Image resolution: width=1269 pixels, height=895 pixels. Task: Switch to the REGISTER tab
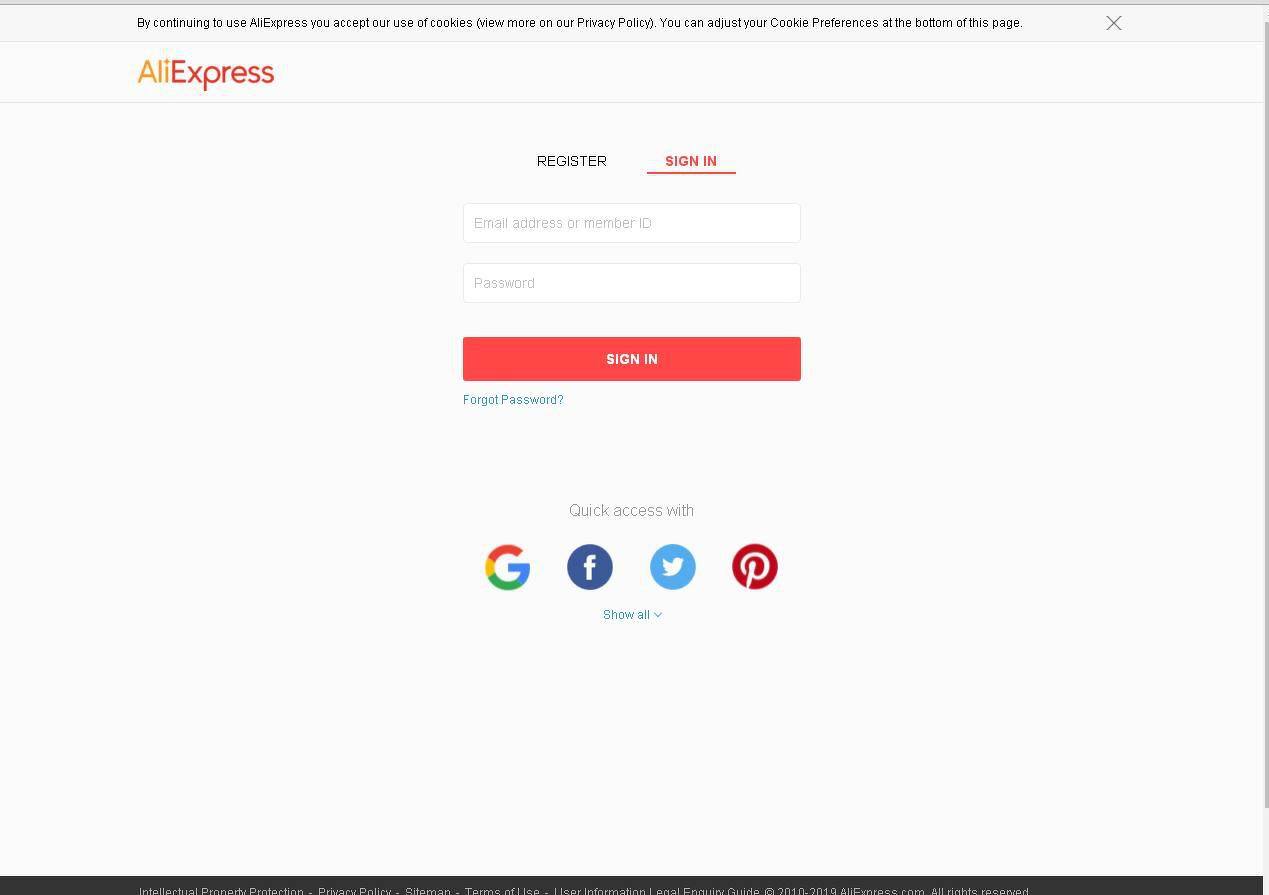(x=572, y=161)
